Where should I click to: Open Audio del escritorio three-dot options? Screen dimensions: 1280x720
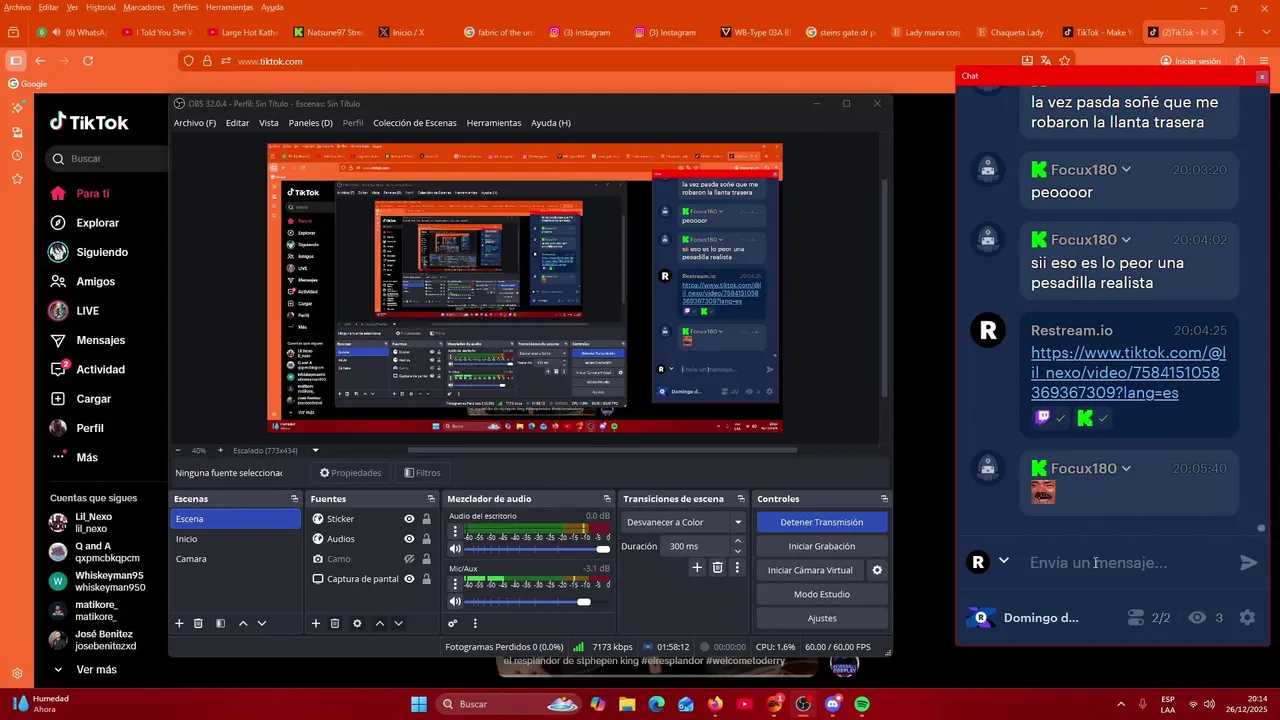(454, 530)
